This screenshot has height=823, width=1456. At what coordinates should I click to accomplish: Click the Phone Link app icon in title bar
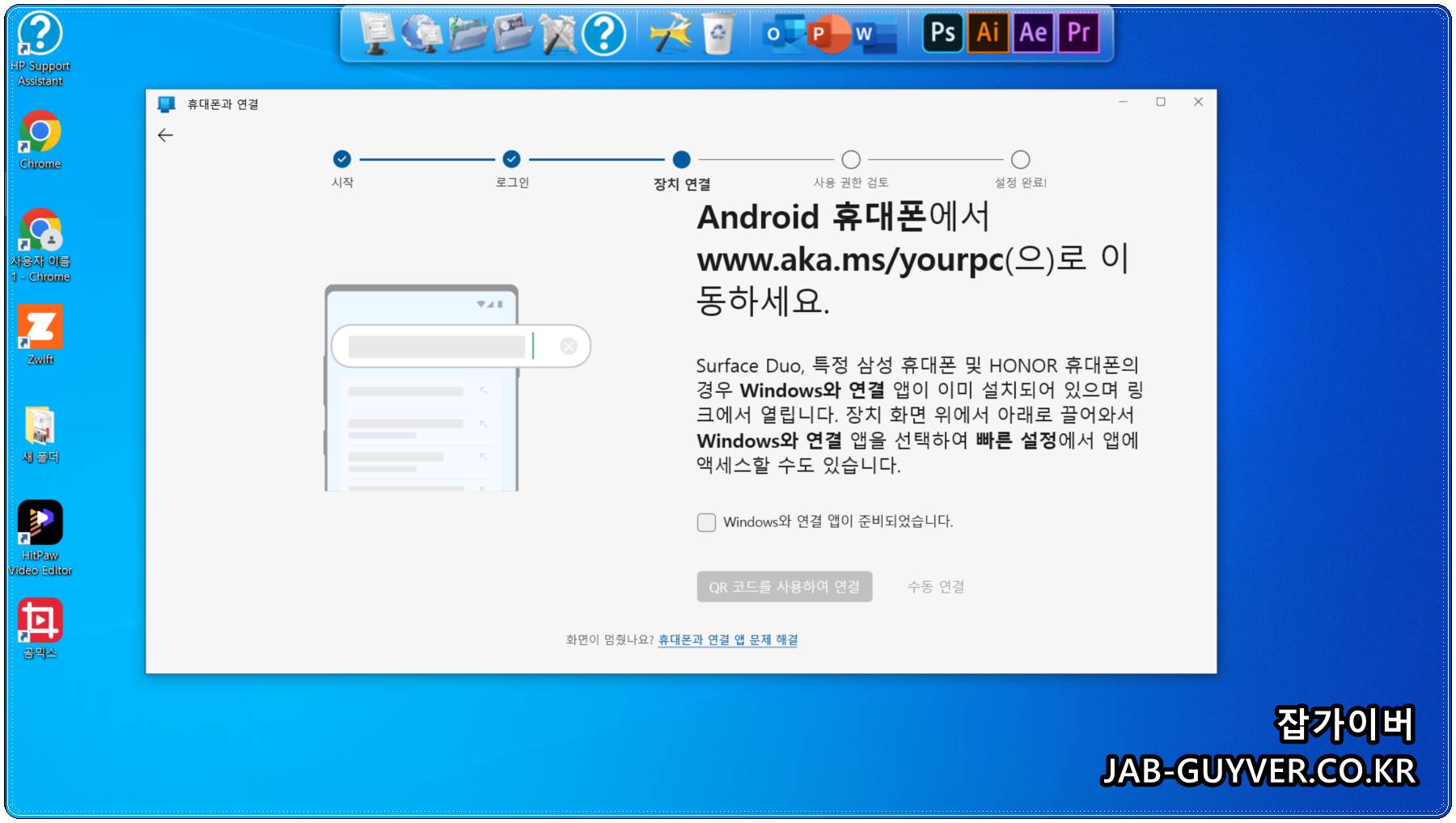tap(167, 104)
